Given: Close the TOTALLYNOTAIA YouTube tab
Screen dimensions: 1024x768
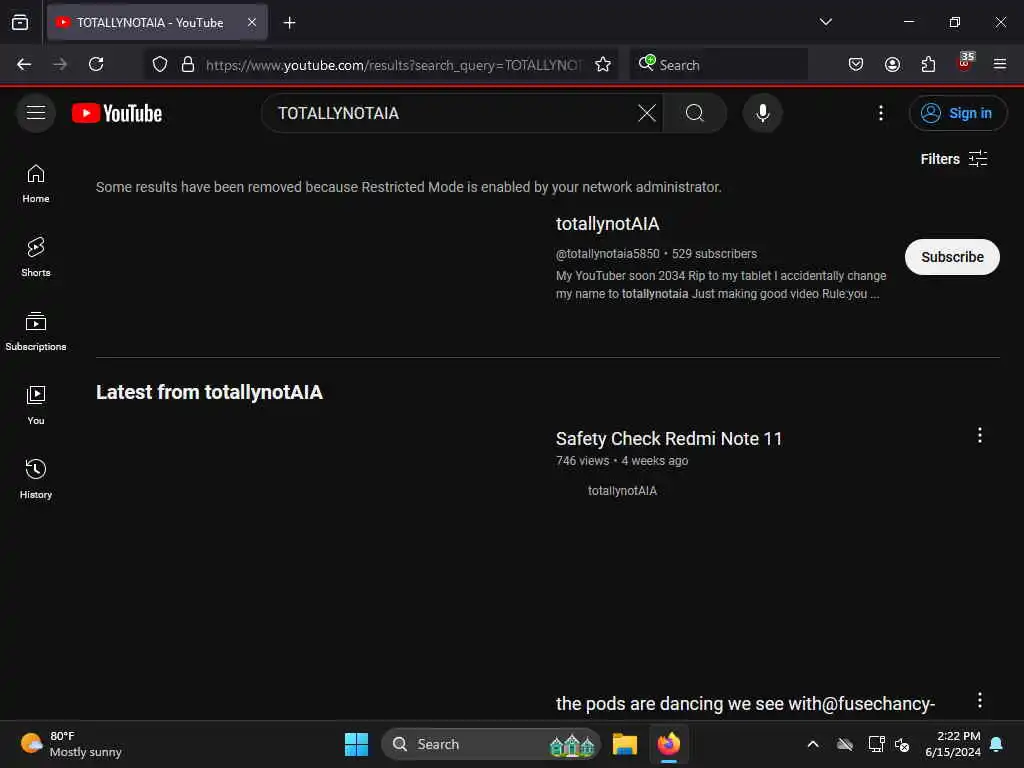Looking at the screenshot, I should [251, 22].
